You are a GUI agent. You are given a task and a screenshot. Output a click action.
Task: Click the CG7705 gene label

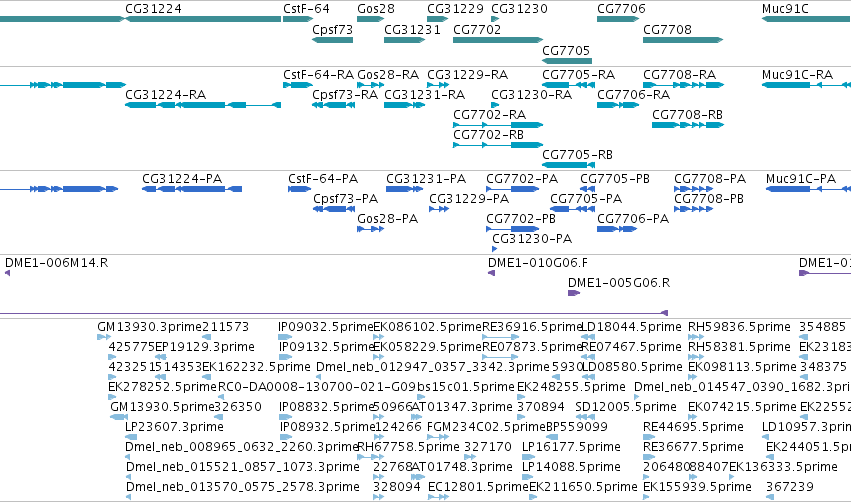[566, 50]
